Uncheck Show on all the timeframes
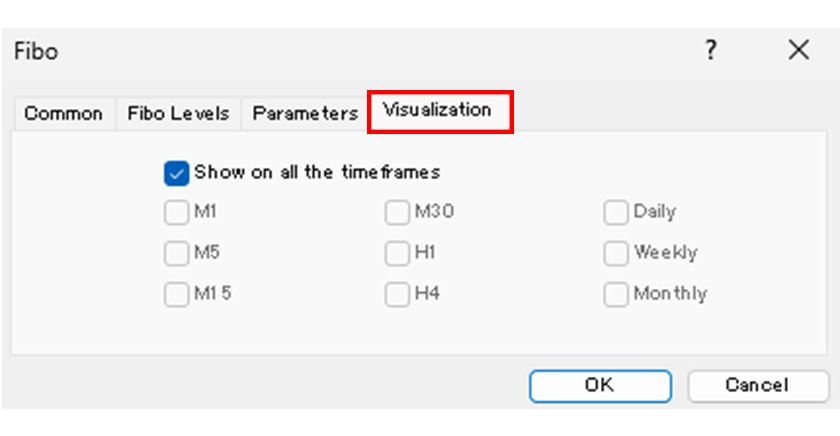This screenshot has height=436, width=840. pos(177,173)
